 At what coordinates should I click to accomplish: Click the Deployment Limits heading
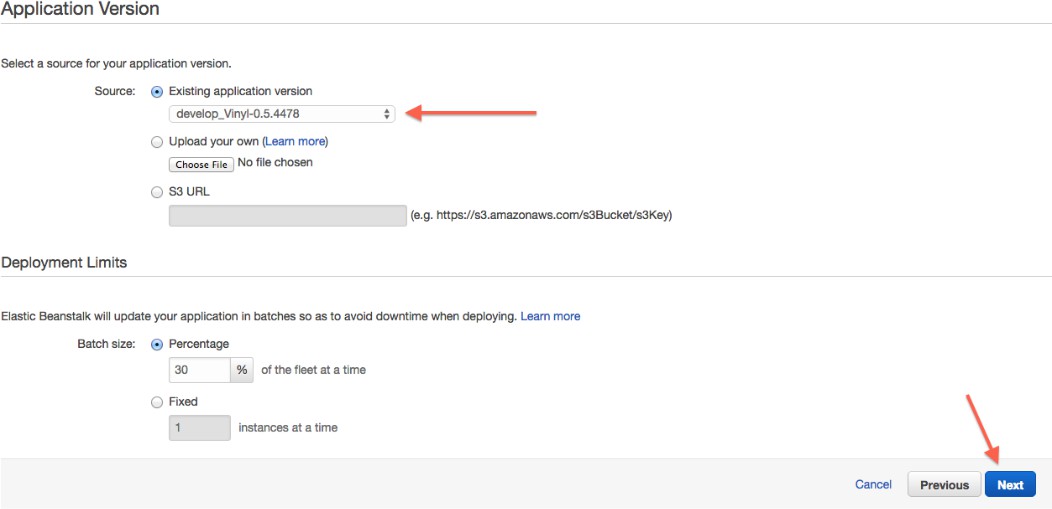(x=64, y=263)
